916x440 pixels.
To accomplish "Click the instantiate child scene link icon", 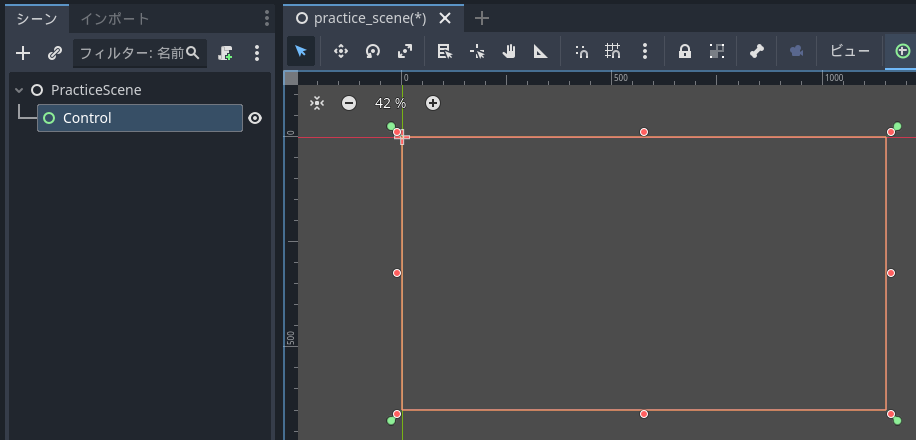I will [x=55, y=53].
